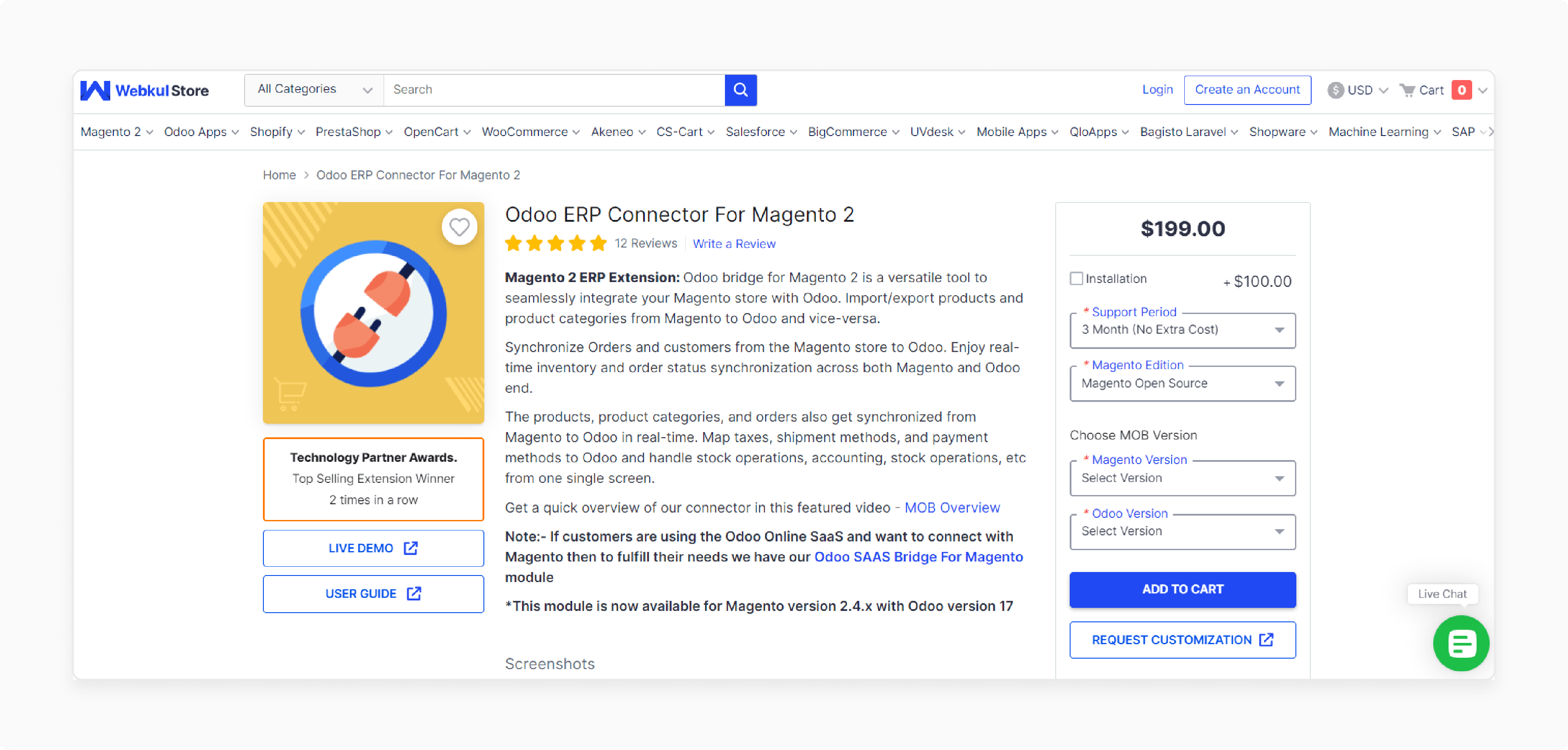Click the product title heading
Viewport: 1568px width, 750px height.
click(679, 215)
